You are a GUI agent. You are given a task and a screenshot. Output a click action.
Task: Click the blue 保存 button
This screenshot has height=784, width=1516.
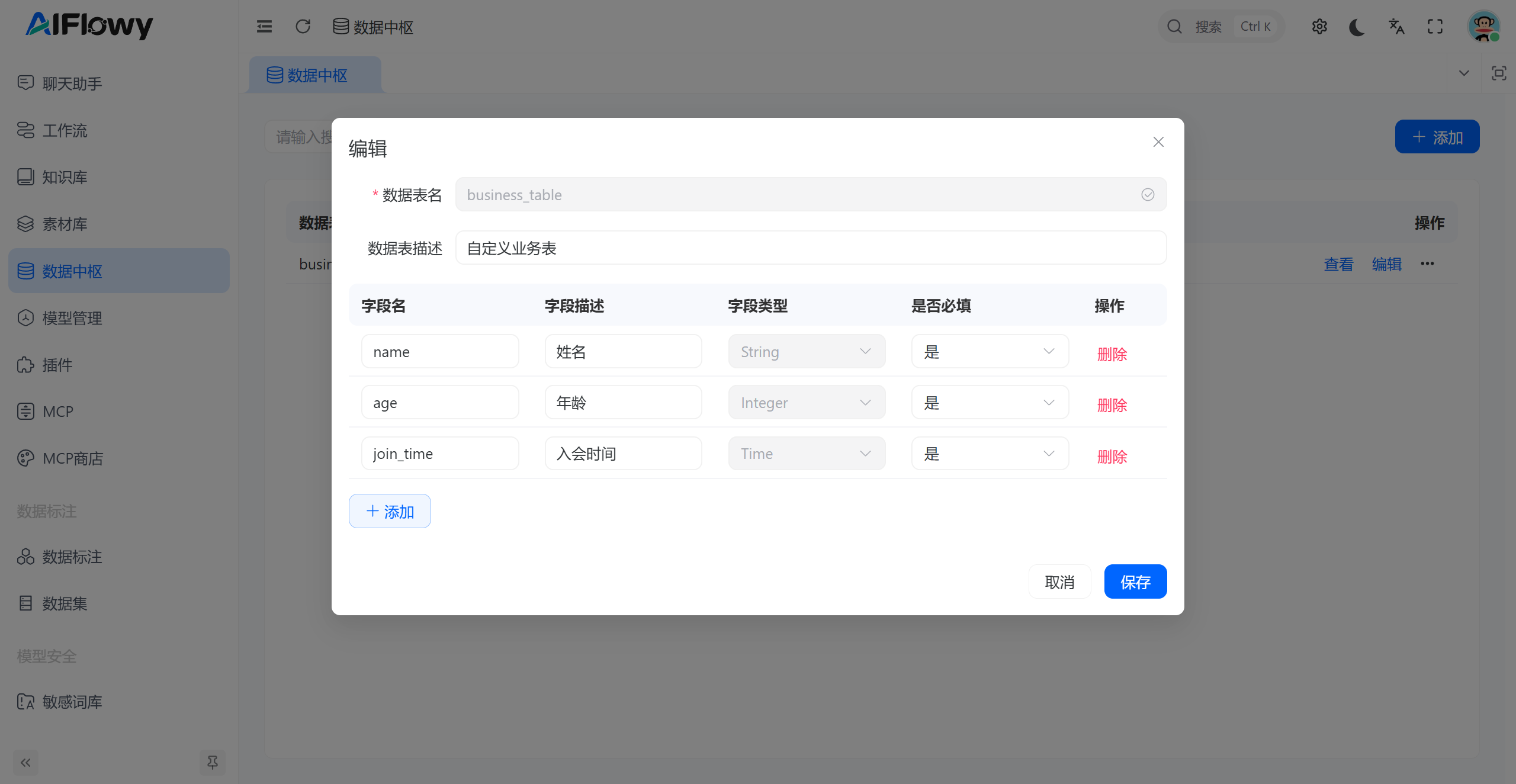(x=1135, y=582)
